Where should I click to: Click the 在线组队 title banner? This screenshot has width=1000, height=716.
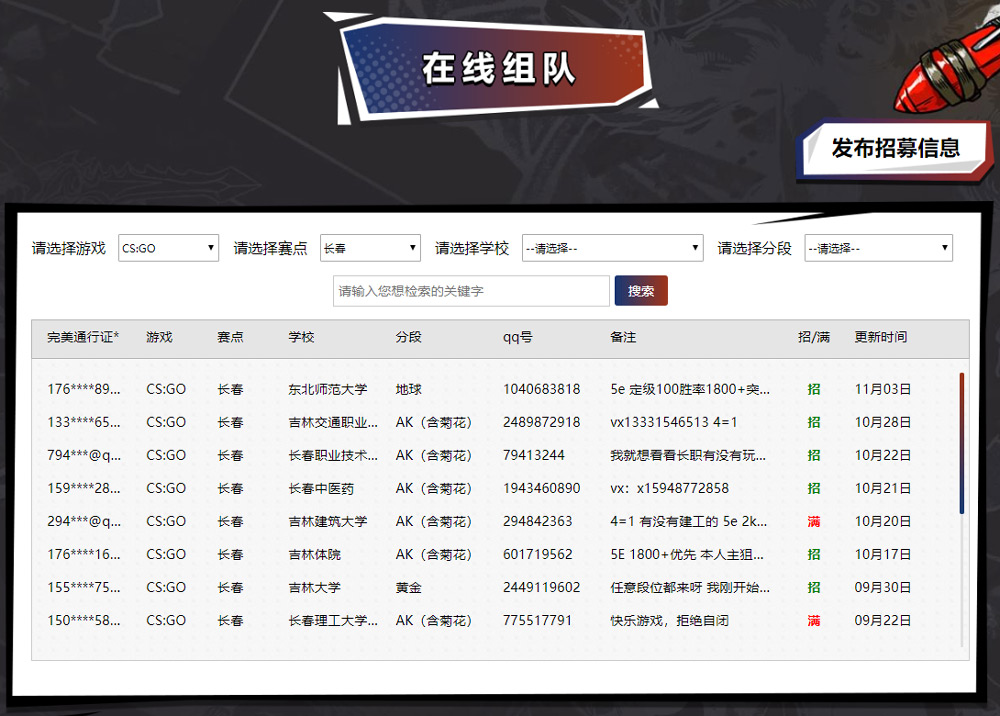click(x=498, y=68)
